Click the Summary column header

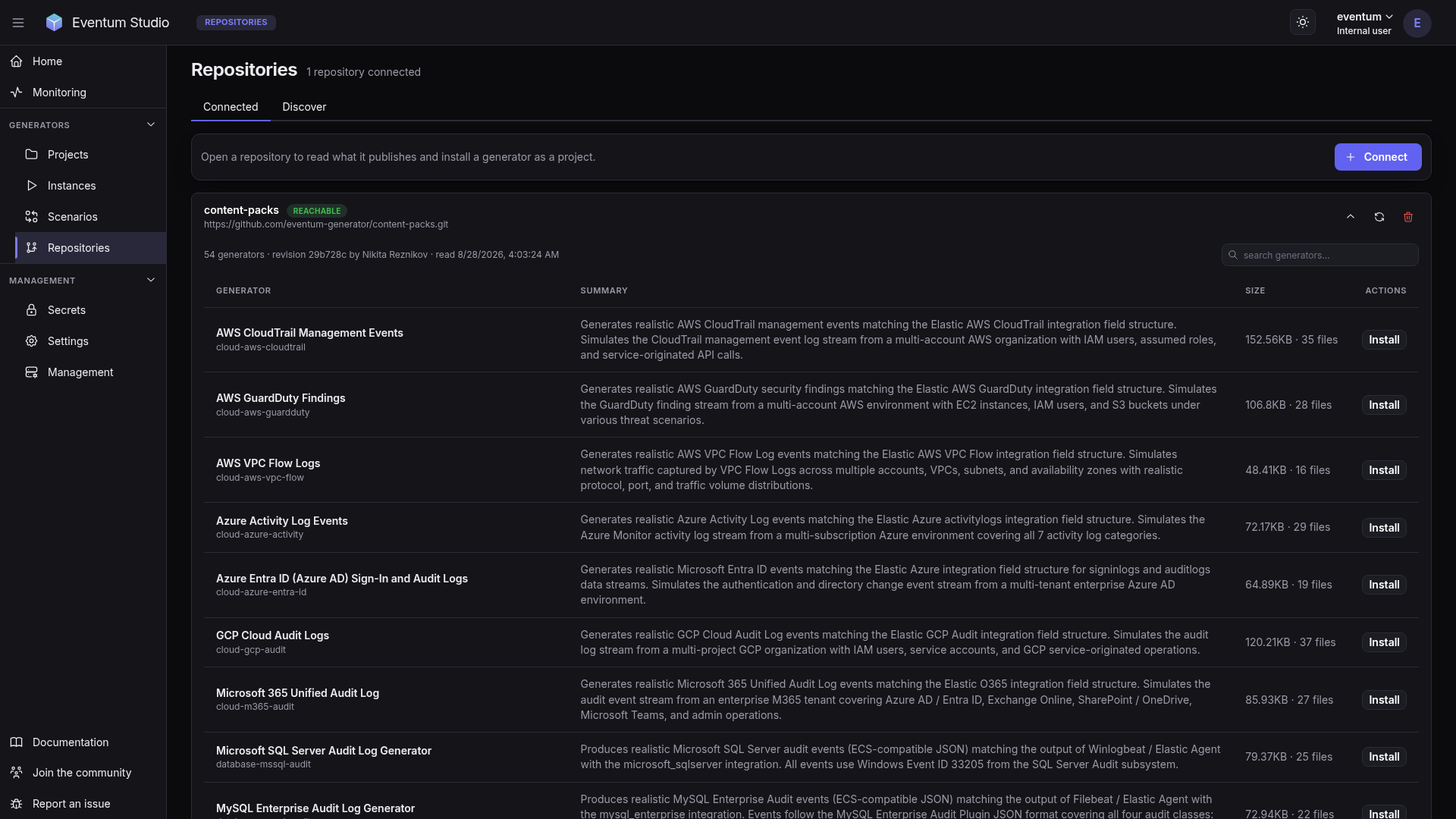pyautogui.click(x=604, y=290)
